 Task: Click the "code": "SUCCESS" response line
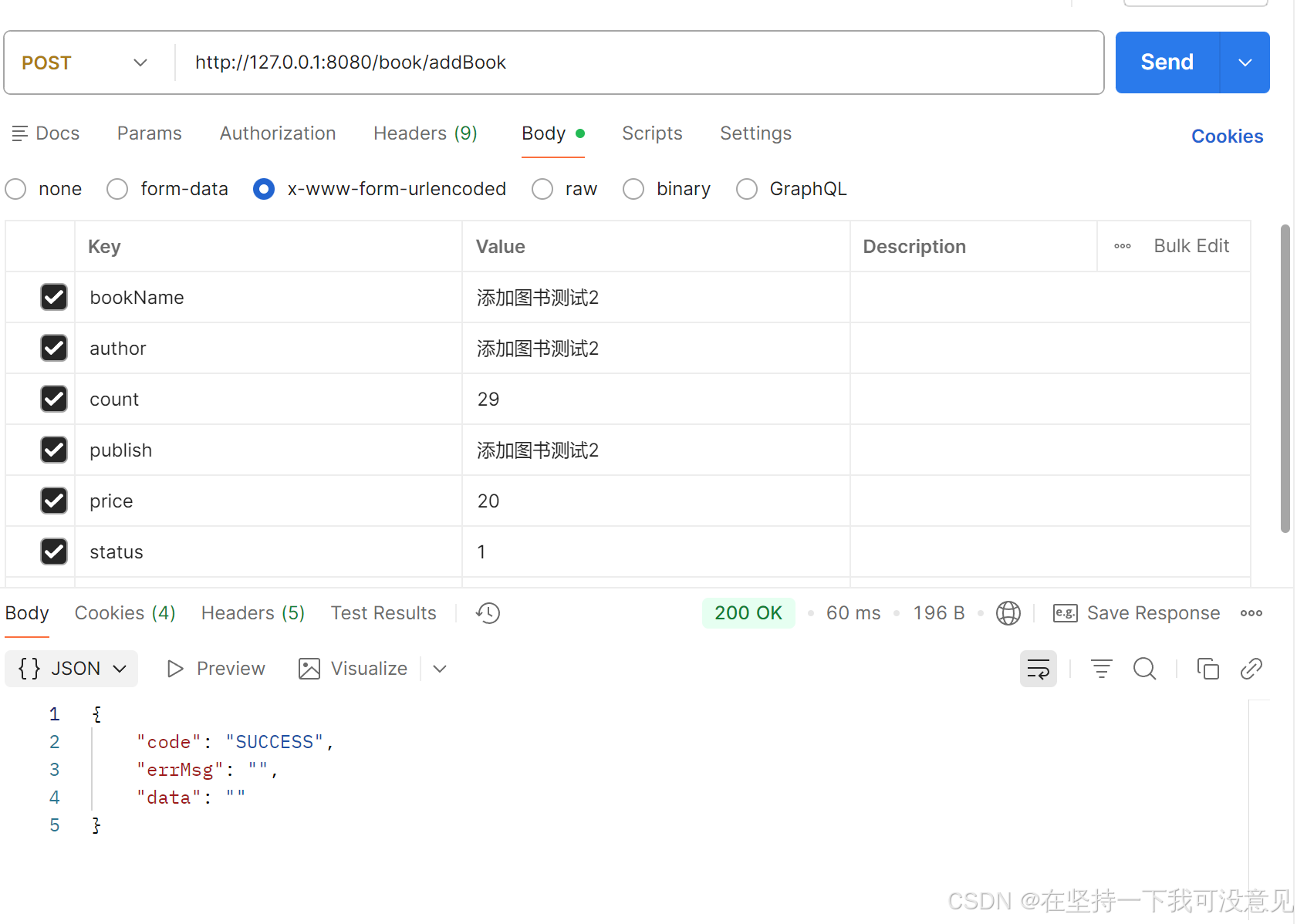[x=235, y=742]
